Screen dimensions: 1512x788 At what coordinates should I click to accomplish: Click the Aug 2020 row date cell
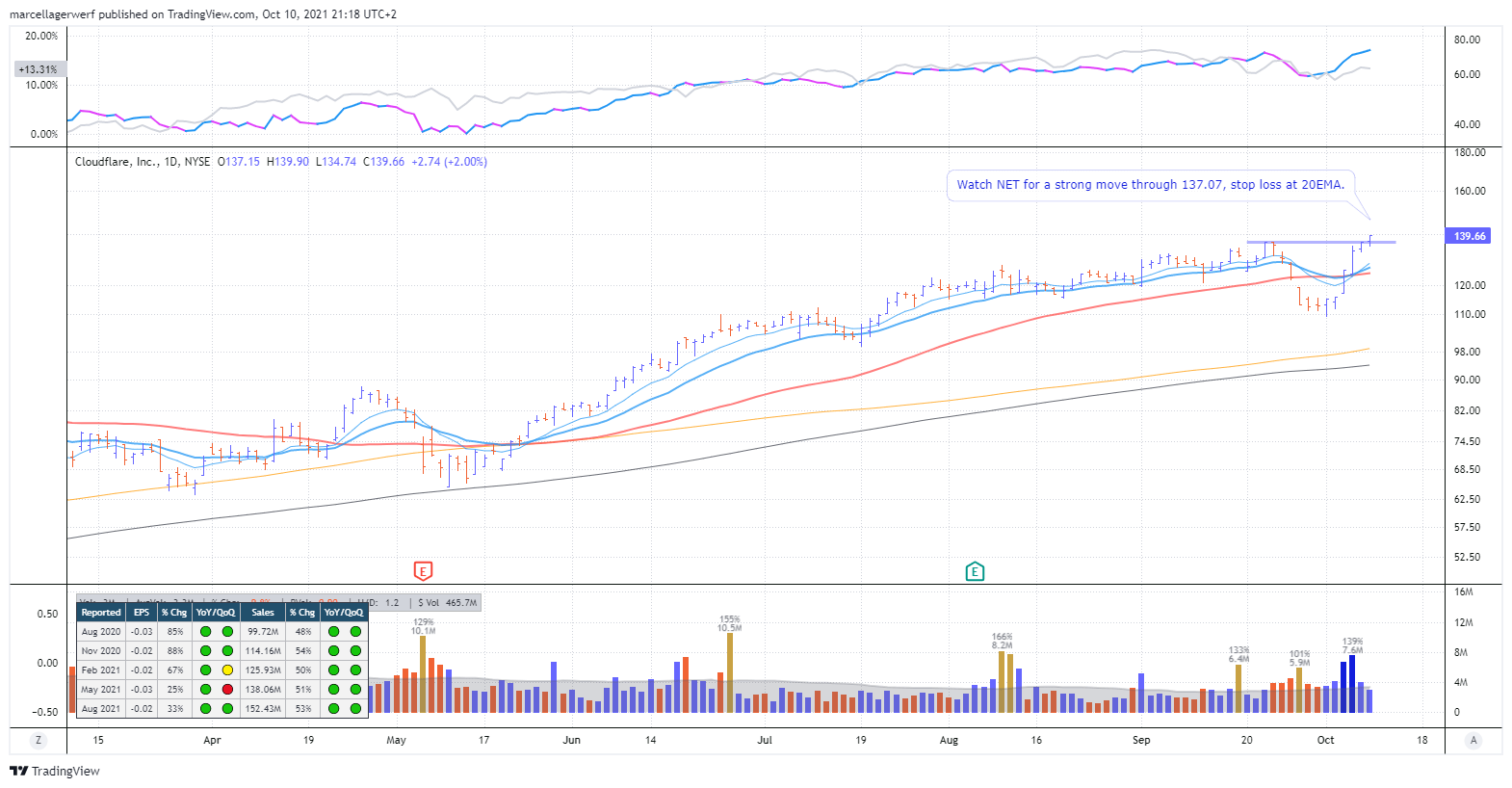[101, 632]
